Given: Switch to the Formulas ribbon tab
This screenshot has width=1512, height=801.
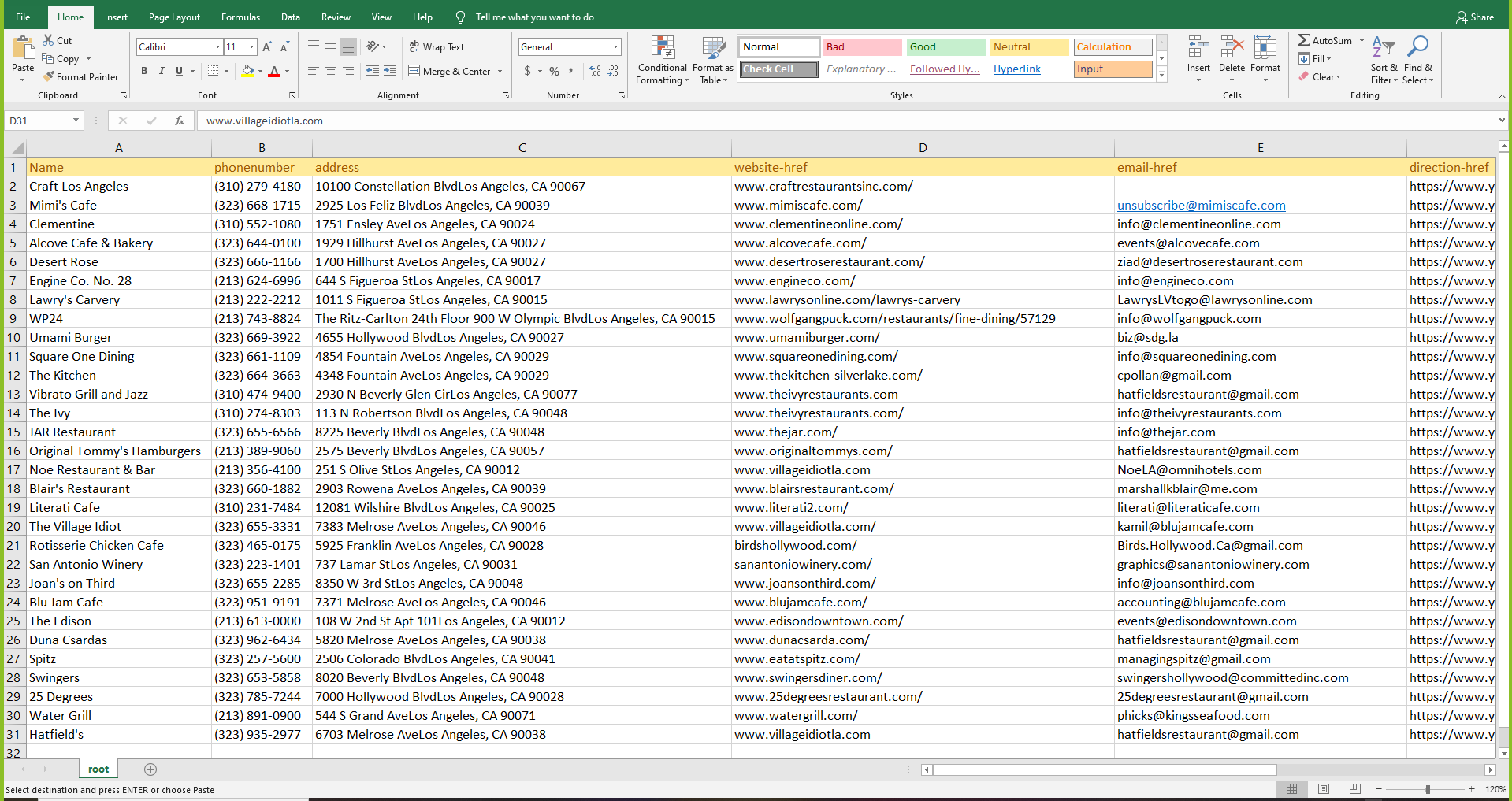Looking at the screenshot, I should pyautogui.click(x=240, y=17).
